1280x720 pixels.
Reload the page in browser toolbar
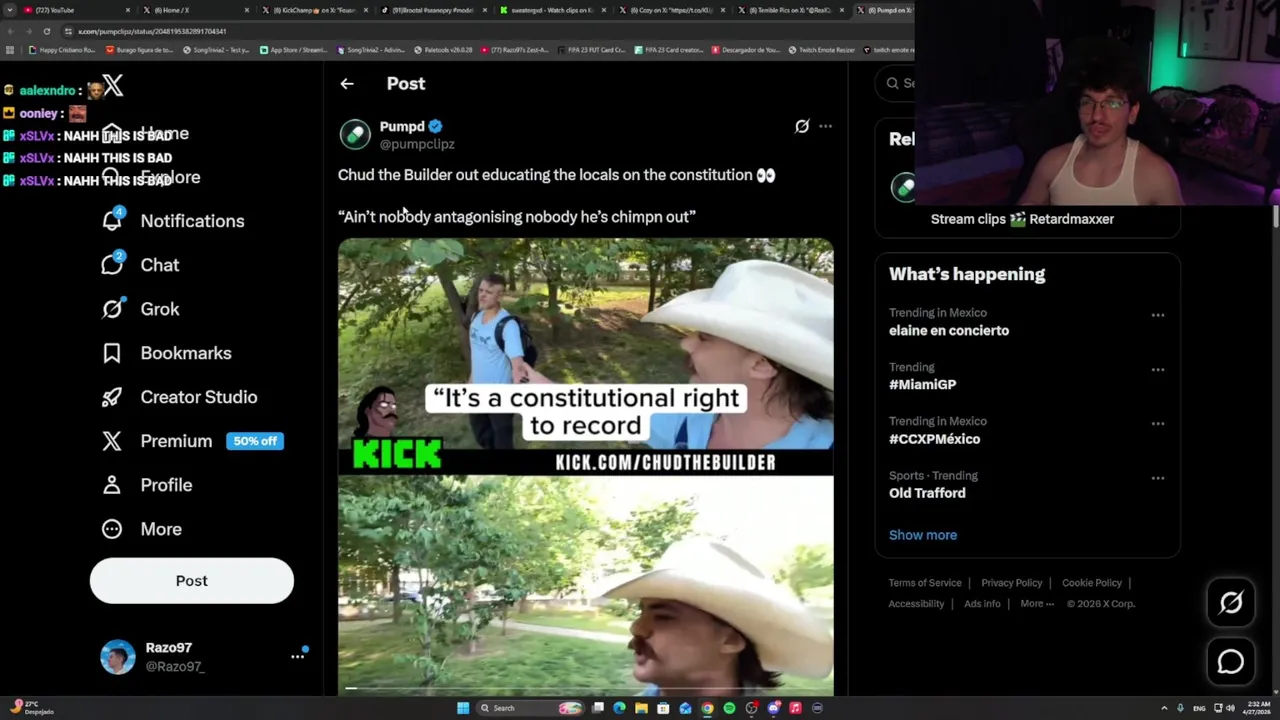coord(46,31)
